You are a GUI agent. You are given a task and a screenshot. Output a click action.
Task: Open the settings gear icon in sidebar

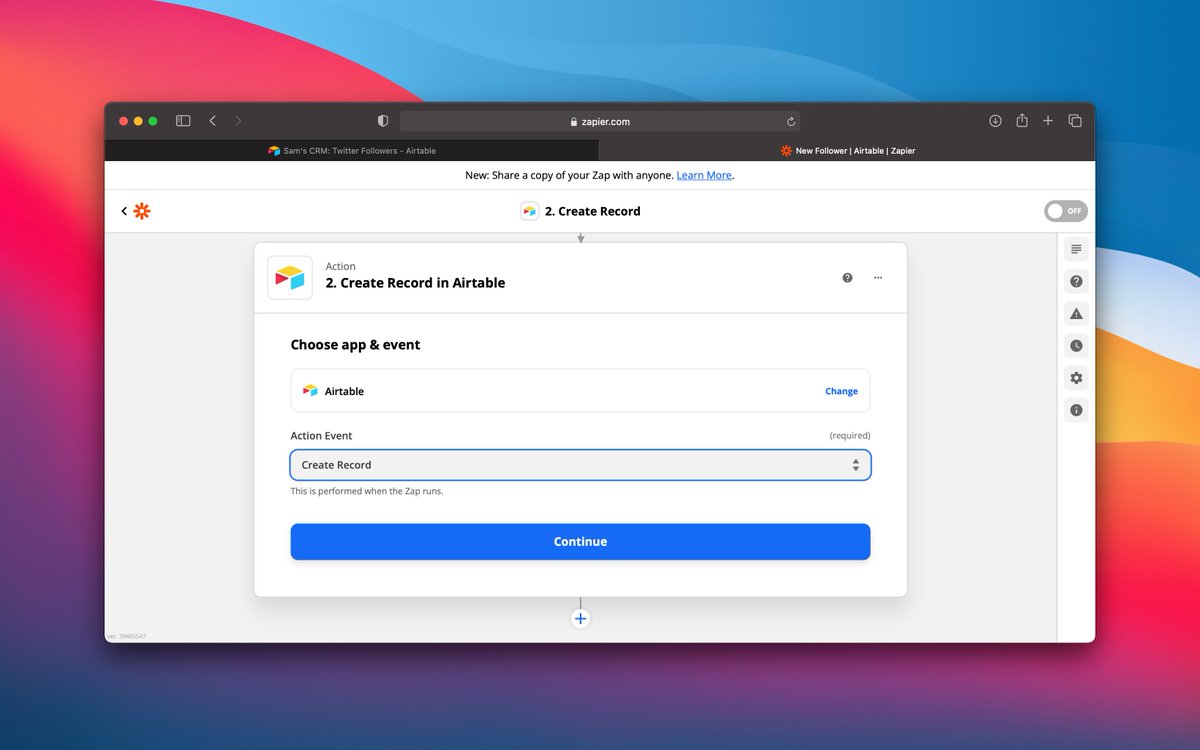(1076, 378)
